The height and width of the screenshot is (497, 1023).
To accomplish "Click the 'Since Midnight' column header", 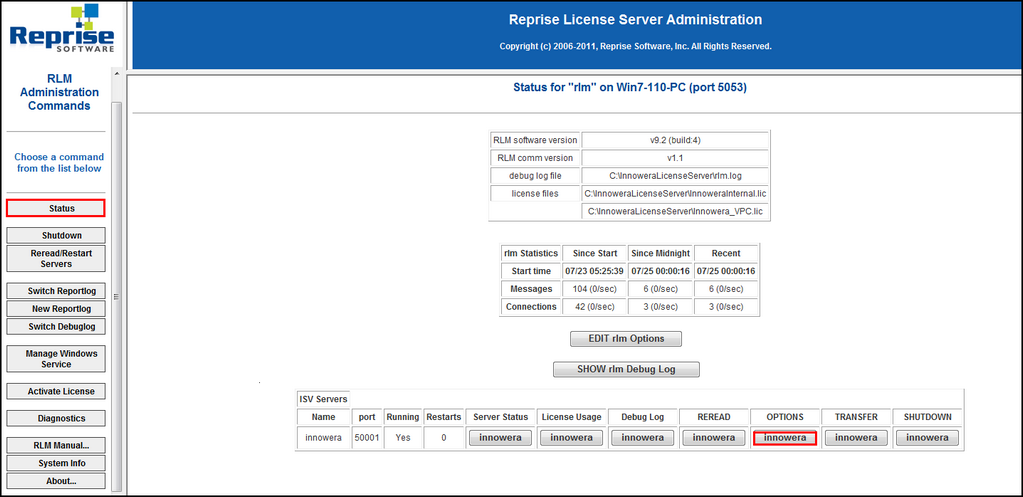I will coord(660,253).
